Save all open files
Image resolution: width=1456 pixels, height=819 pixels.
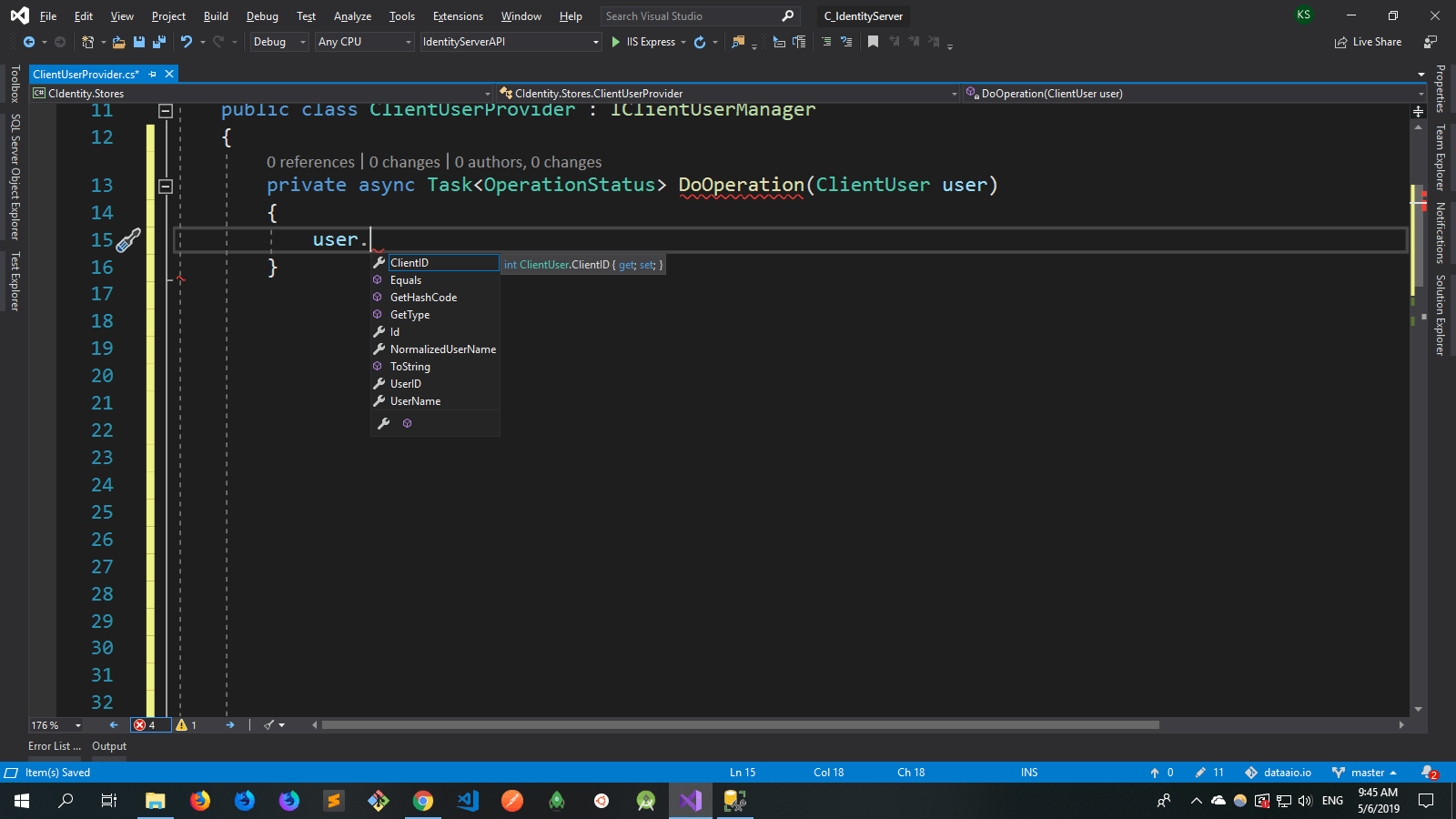(x=157, y=42)
